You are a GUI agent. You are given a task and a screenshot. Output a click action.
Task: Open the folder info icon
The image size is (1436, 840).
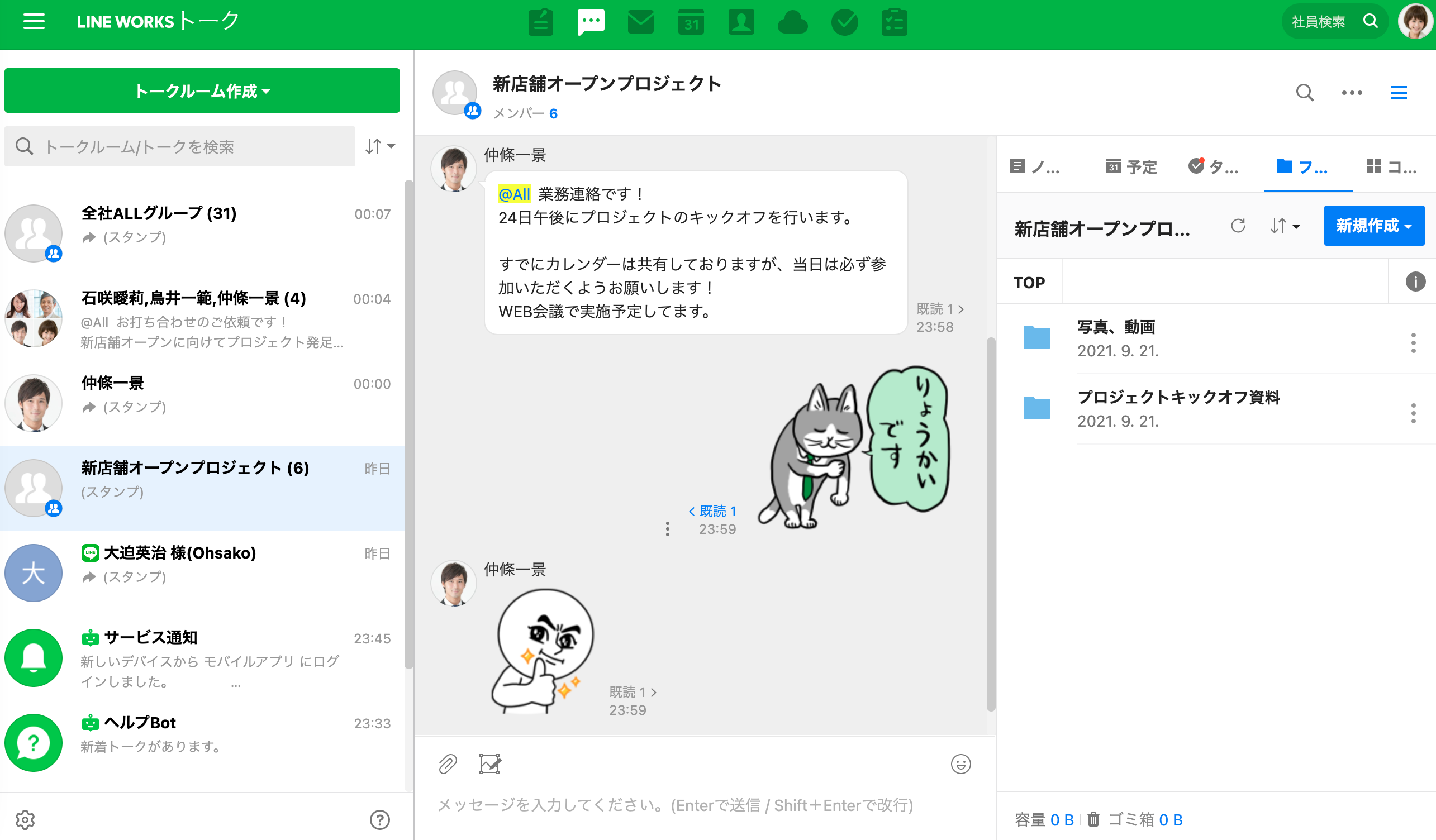click(1415, 282)
